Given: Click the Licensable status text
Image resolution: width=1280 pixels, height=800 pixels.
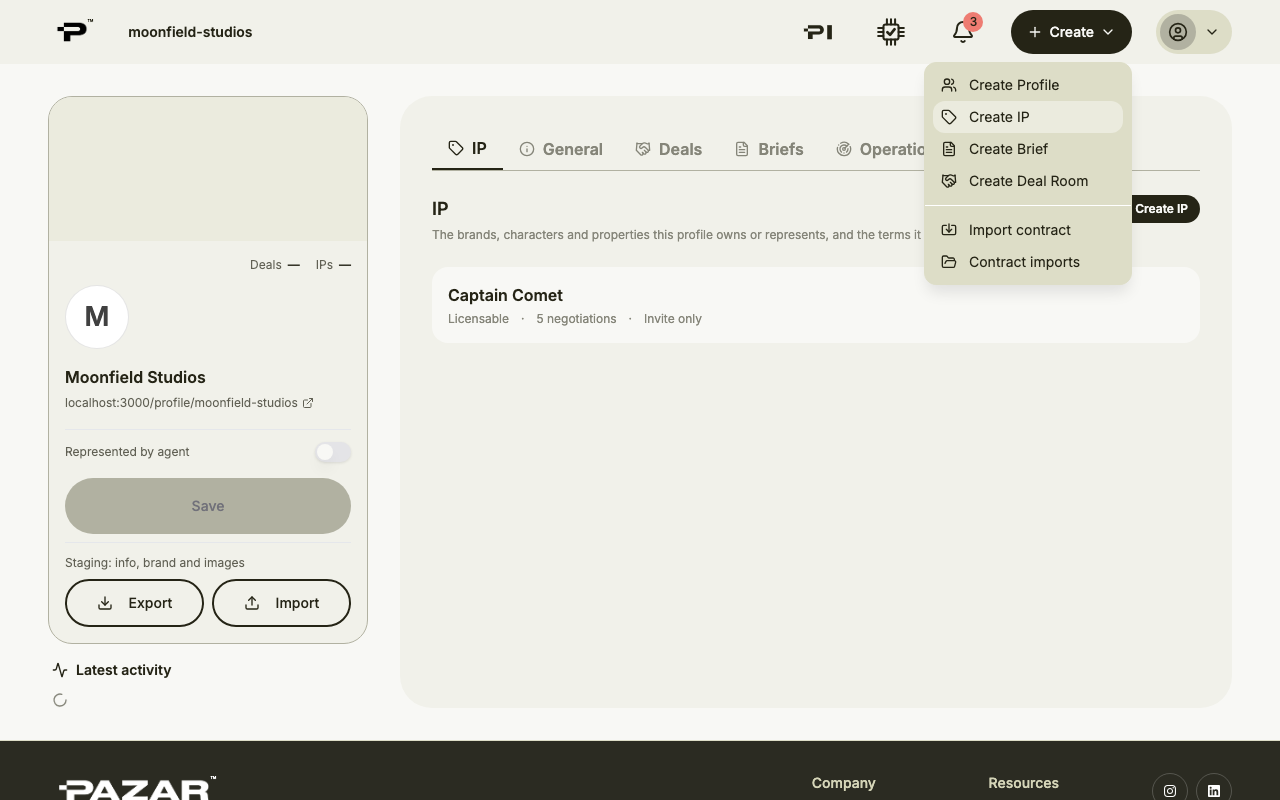Looking at the screenshot, I should pyautogui.click(x=478, y=319).
